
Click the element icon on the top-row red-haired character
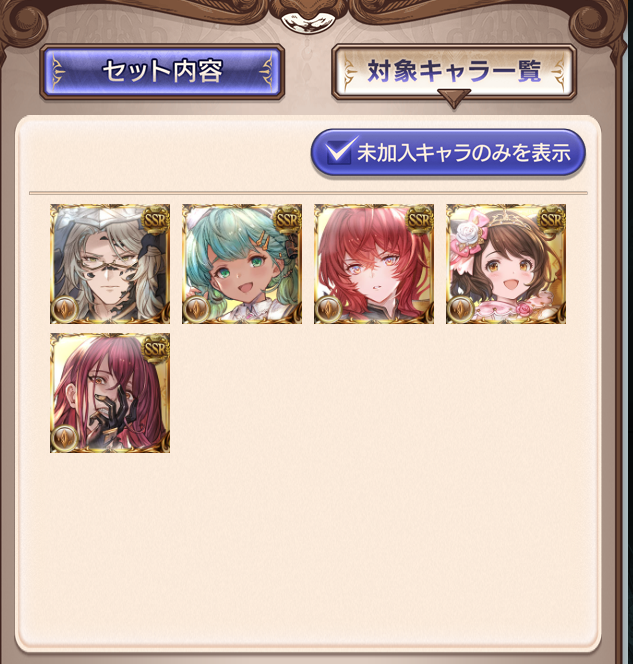[328, 309]
